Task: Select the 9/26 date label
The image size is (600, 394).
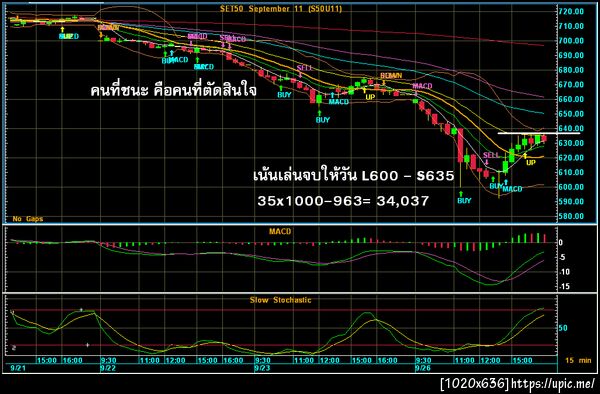Action: pos(422,368)
